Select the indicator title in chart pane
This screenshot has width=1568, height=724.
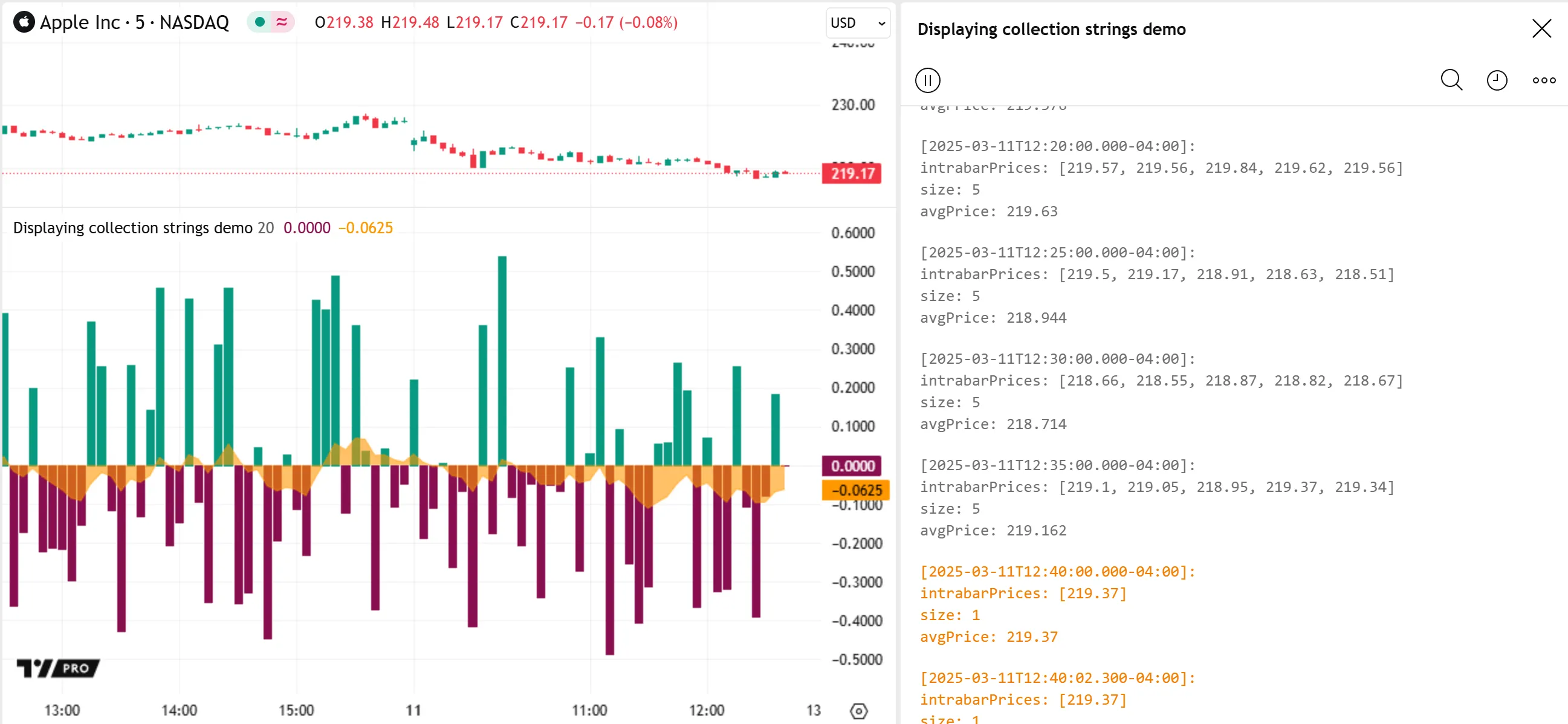(133, 228)
